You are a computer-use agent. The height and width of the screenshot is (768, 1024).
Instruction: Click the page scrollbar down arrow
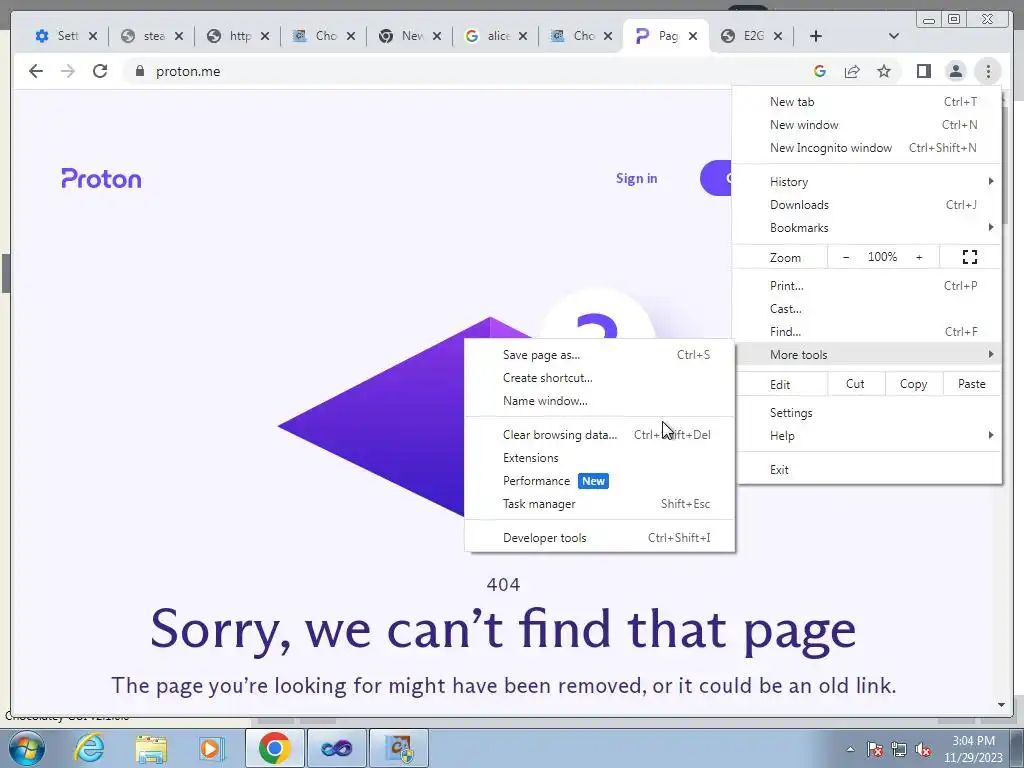1001,705
